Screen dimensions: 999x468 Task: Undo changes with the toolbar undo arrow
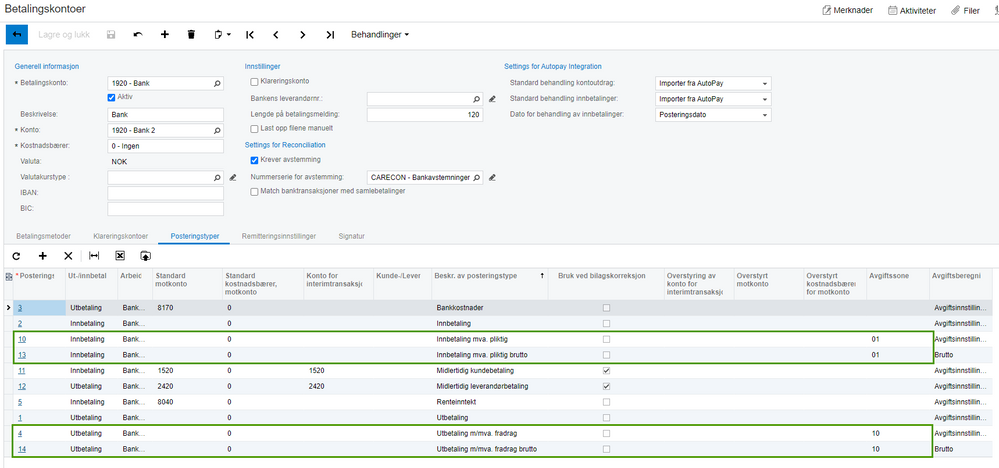(x=138, y=35)
